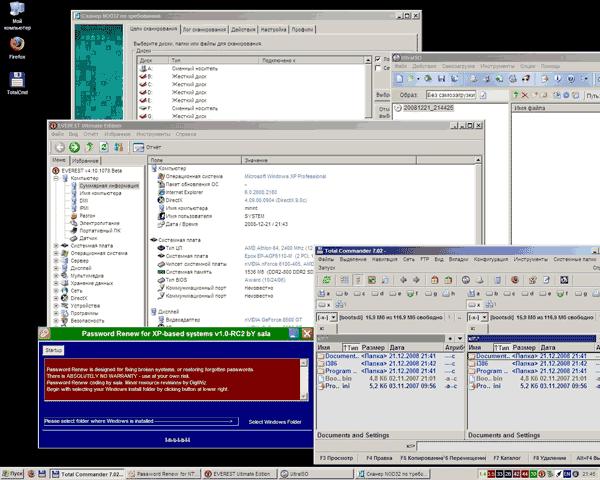
Task: Click Total Commander left arrow back icon
Action: coord(403,280)
